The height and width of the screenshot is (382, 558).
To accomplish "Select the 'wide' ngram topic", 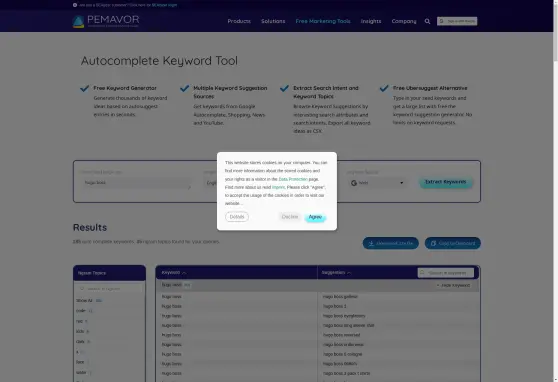I will 83,372.
